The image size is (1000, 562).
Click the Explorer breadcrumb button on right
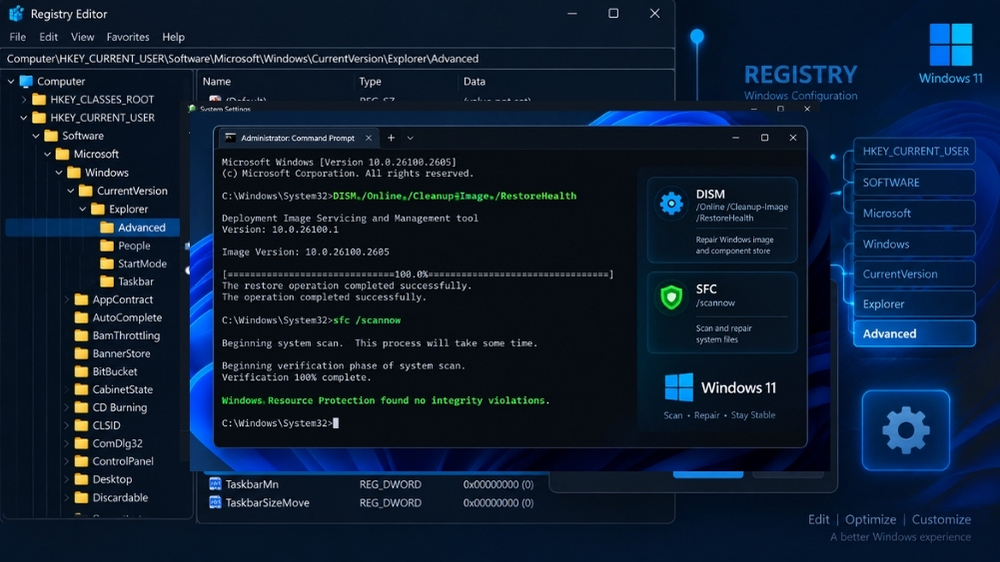tap(915, 304)
